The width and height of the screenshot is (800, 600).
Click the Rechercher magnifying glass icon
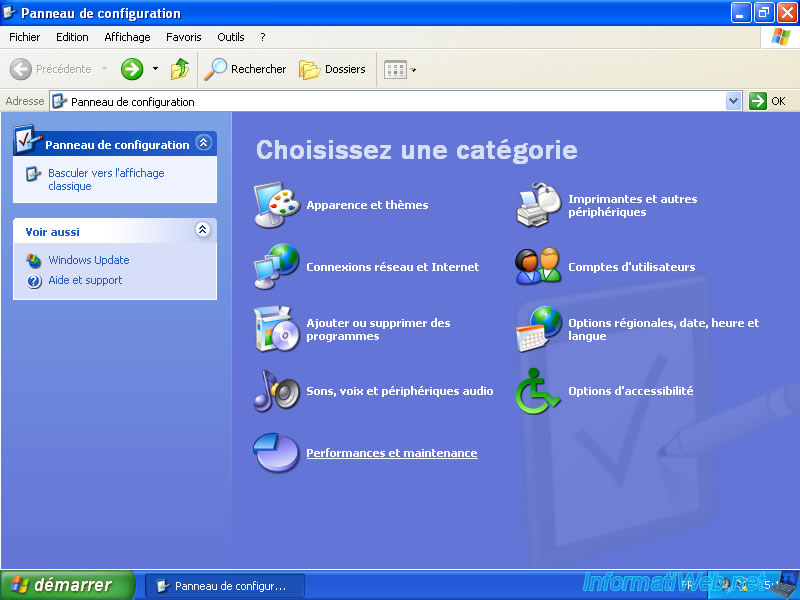(x=215, y=69)
